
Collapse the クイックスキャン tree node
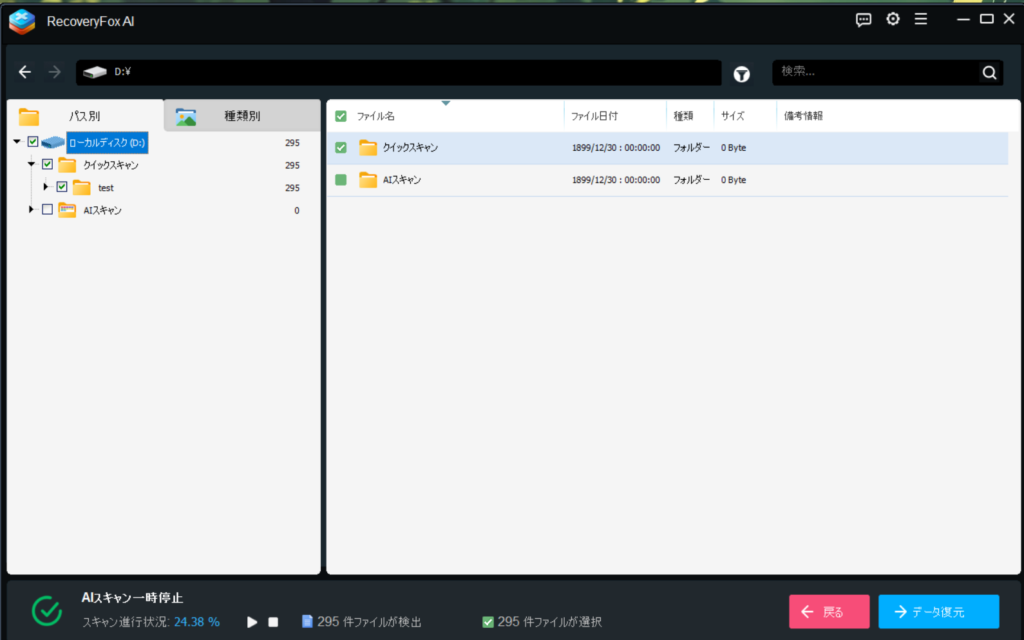31,164
